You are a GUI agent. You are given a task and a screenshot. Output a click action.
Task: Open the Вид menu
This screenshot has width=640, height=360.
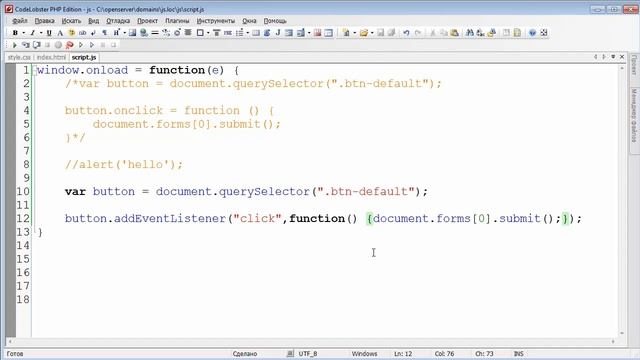93,21
